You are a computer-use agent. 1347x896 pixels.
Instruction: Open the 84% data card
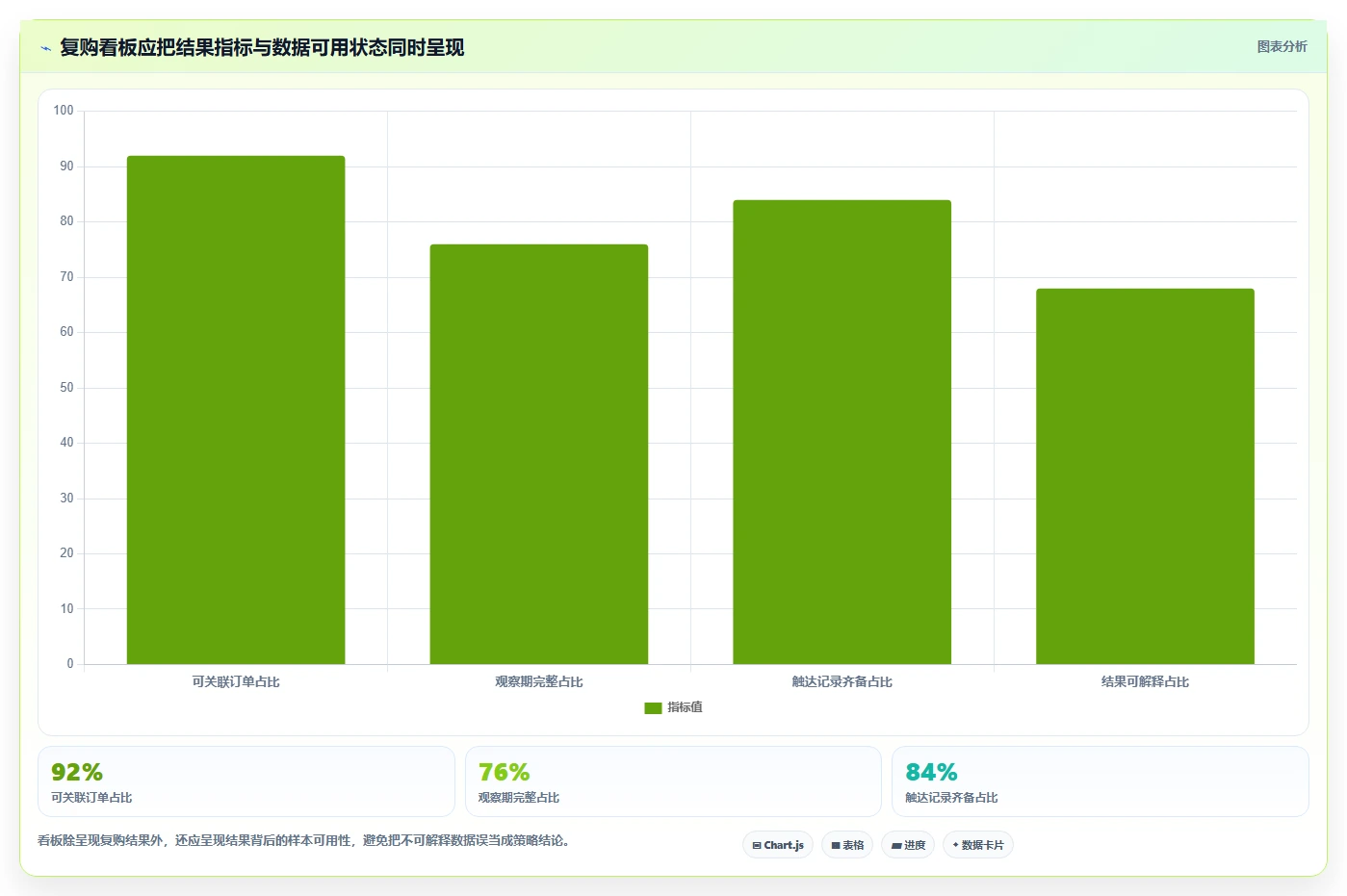tap(1101, 781)
